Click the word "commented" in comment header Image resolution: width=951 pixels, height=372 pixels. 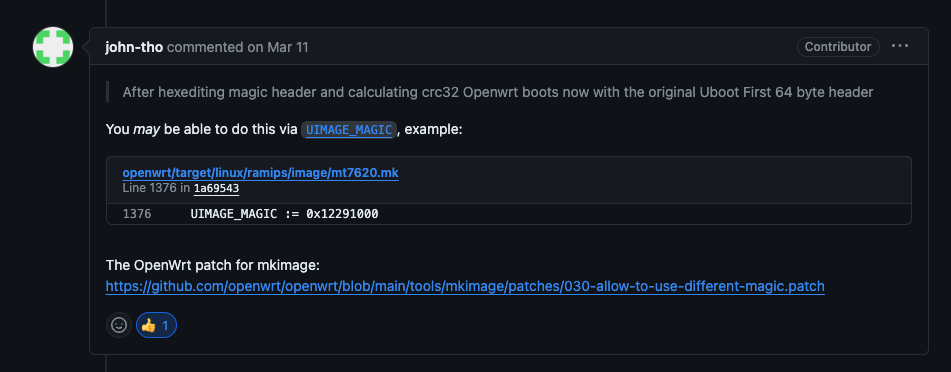point(205,47)
